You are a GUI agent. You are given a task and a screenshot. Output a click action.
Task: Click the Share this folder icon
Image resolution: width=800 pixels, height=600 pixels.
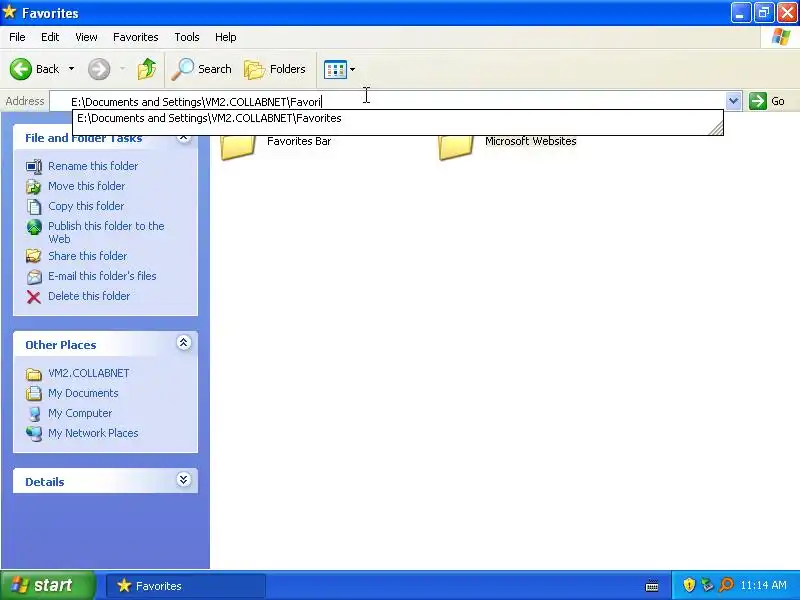34,256
